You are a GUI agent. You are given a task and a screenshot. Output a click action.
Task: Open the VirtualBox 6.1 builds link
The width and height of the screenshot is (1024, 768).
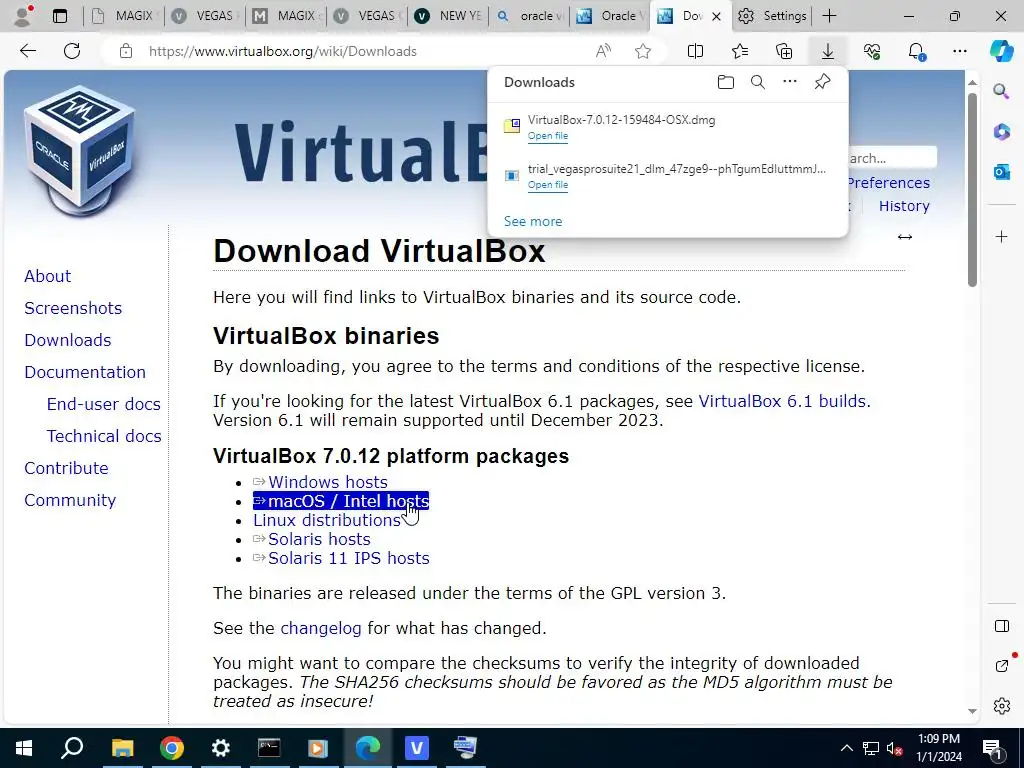782,401
